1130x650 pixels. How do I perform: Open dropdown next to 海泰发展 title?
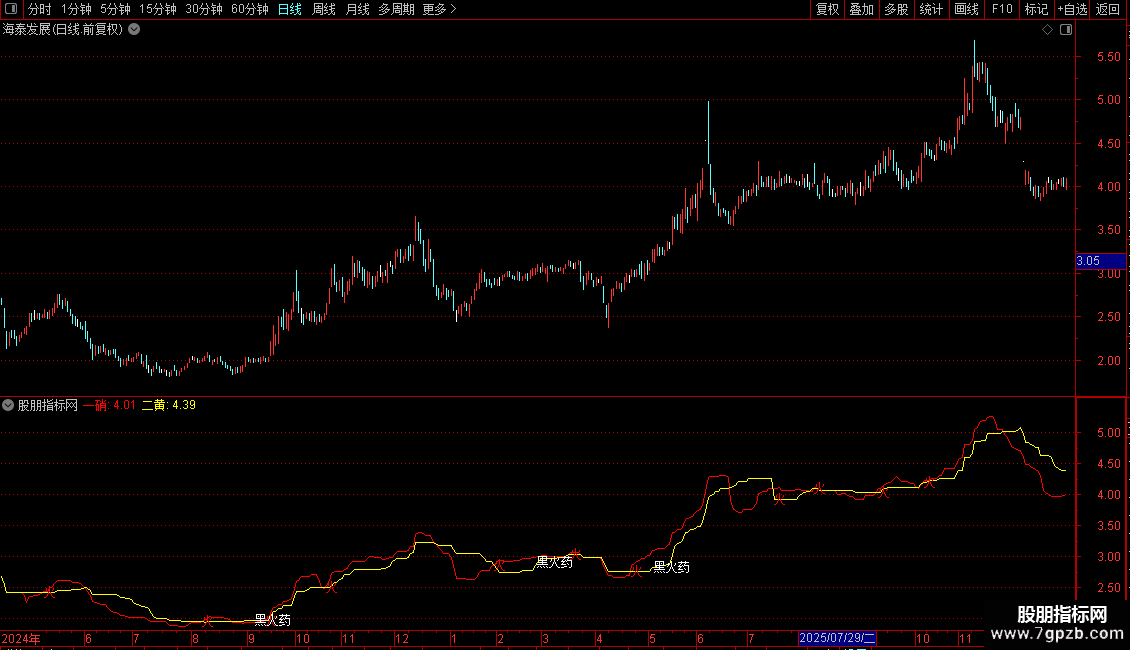[x=134, y=30]
